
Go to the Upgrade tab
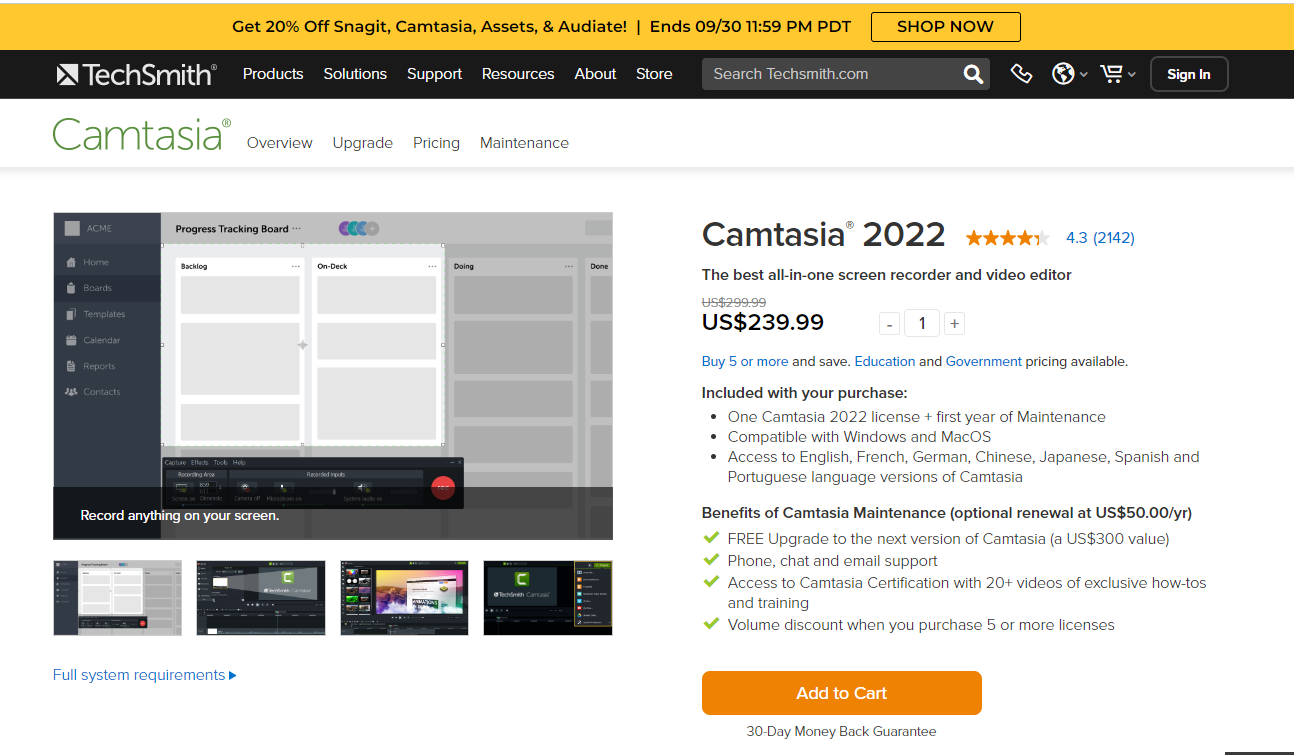point(363,143)
